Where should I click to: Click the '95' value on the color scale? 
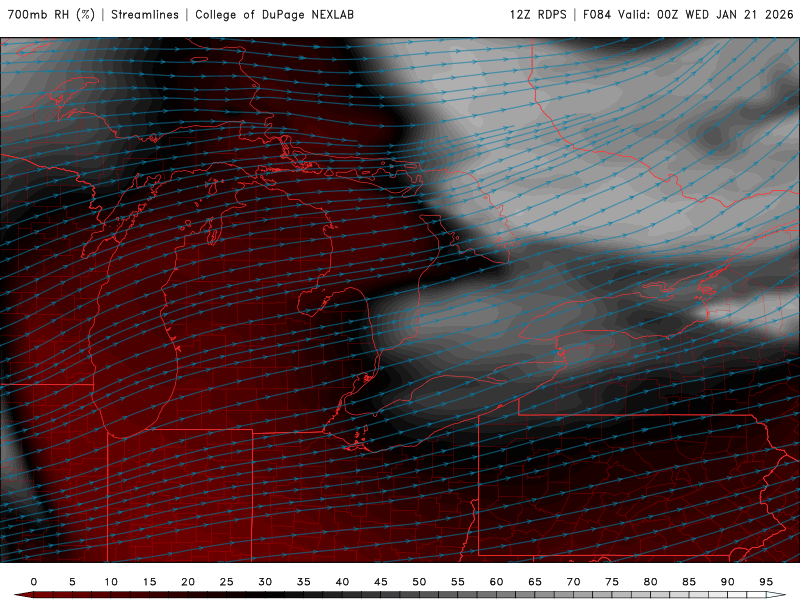pos(766,582)
